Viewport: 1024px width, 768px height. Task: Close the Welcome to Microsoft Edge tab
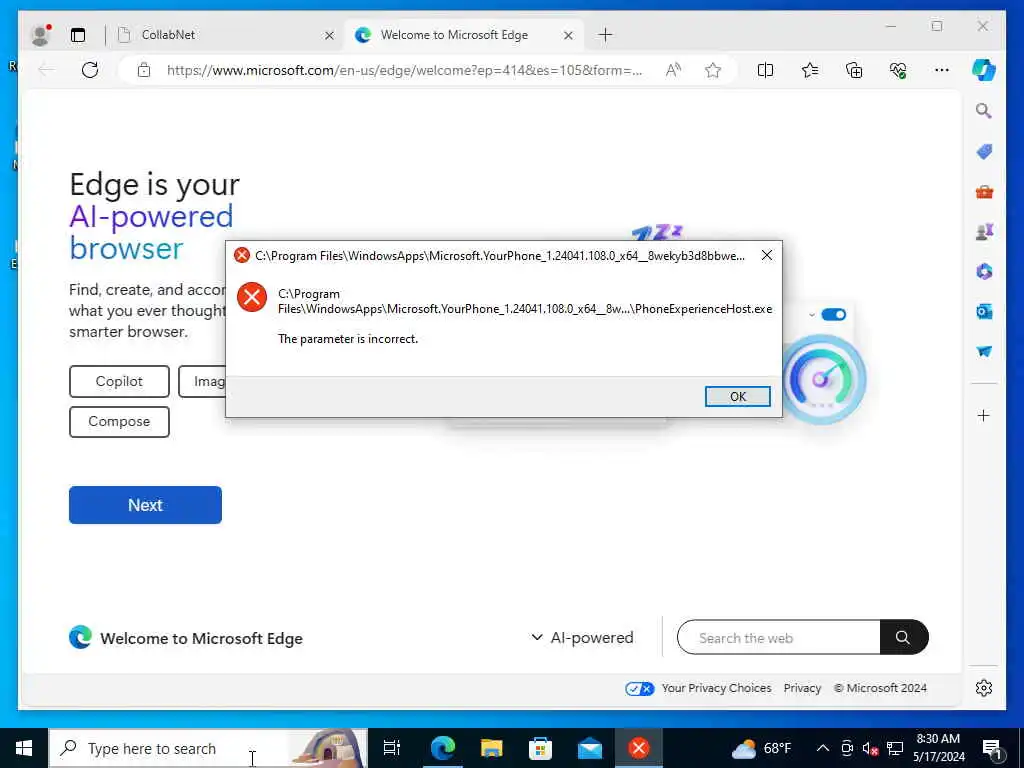568,35
